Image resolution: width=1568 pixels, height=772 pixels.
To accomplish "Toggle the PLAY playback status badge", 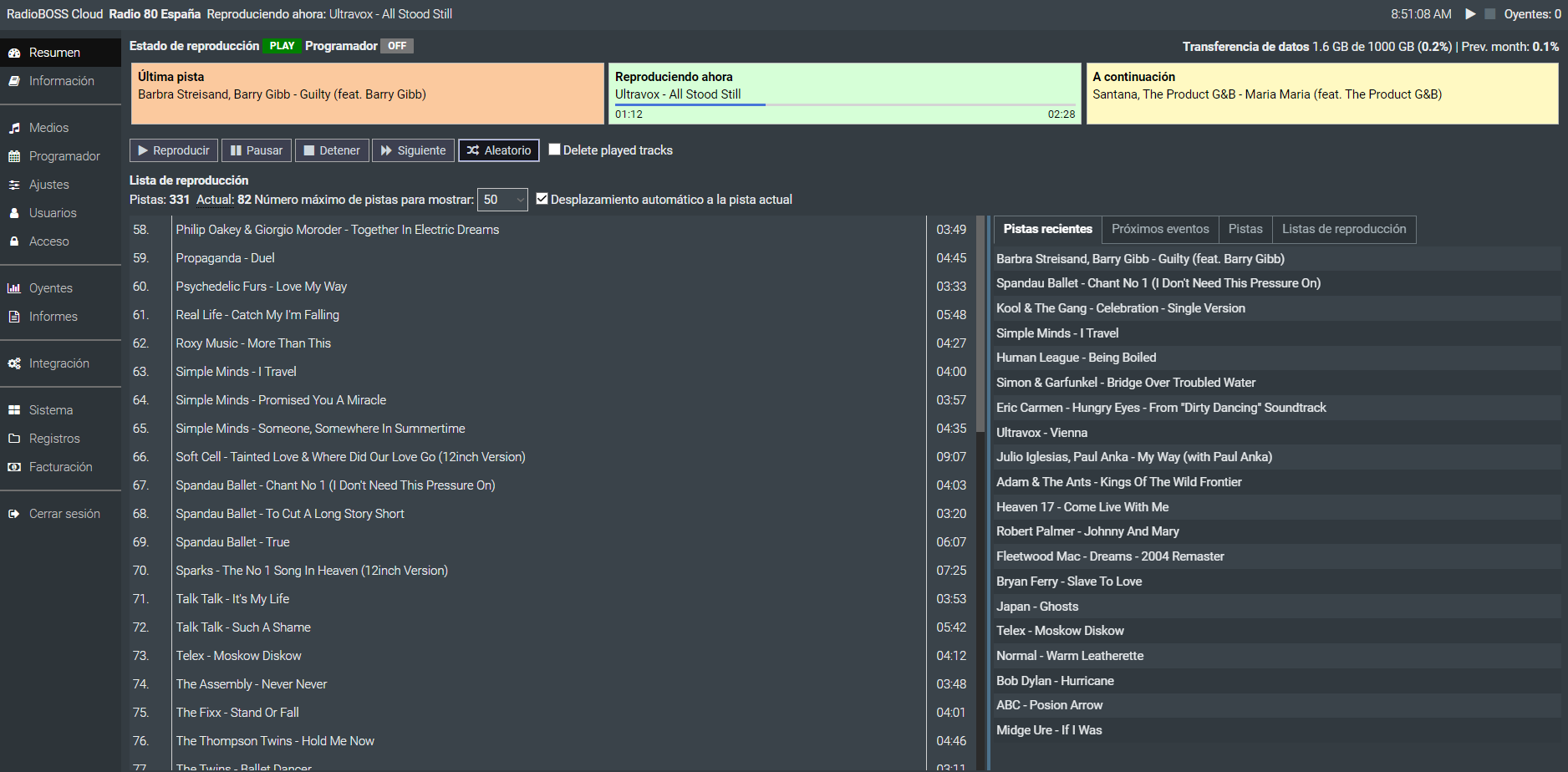I will tap(282, 46).
